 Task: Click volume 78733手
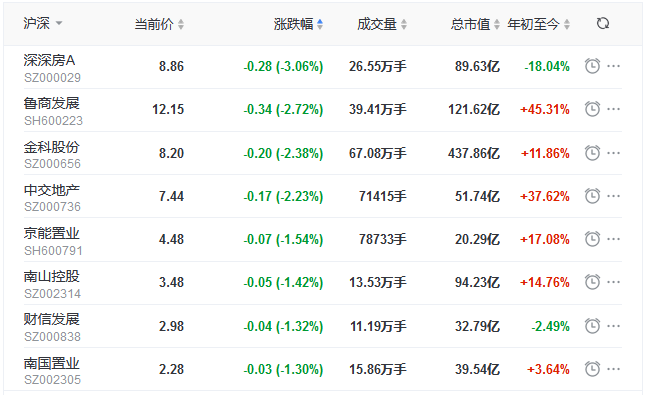click(x=383, y=239)
